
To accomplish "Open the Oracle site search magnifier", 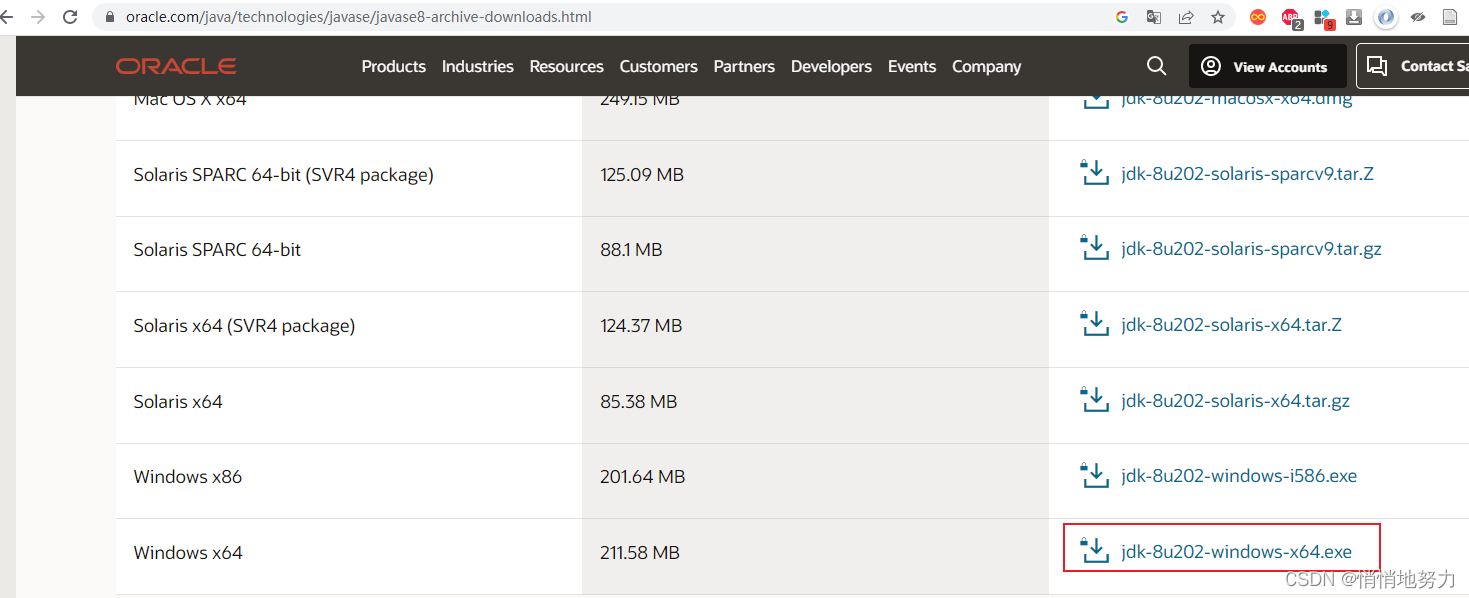I will pos(1156,66).
